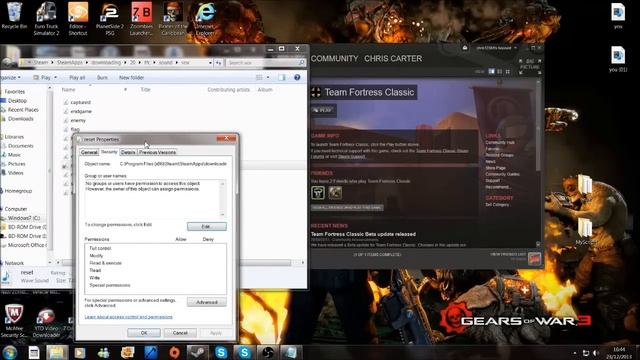Click second friend avatar in Steam

[335, 192]
